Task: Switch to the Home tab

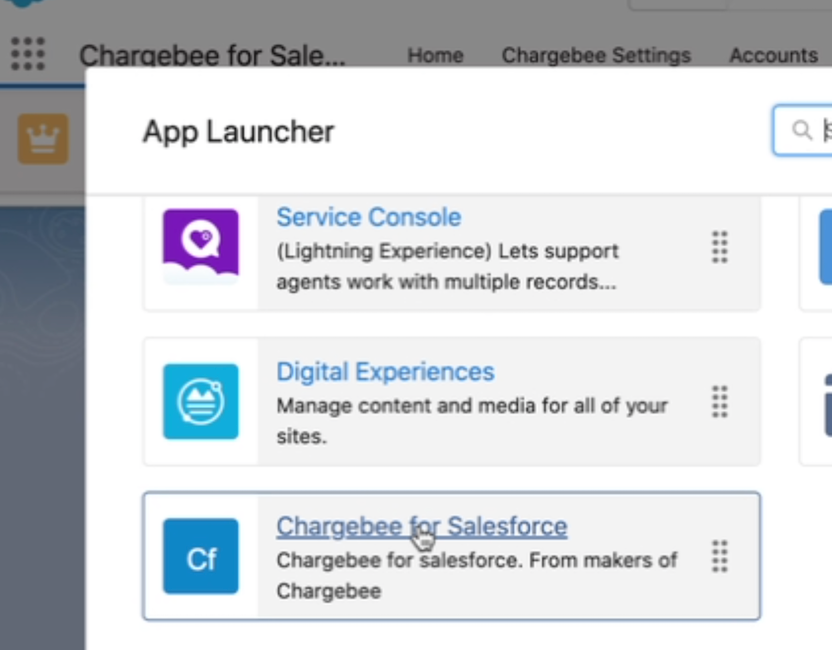Action: pyautogui.click(x=435, y=55)
